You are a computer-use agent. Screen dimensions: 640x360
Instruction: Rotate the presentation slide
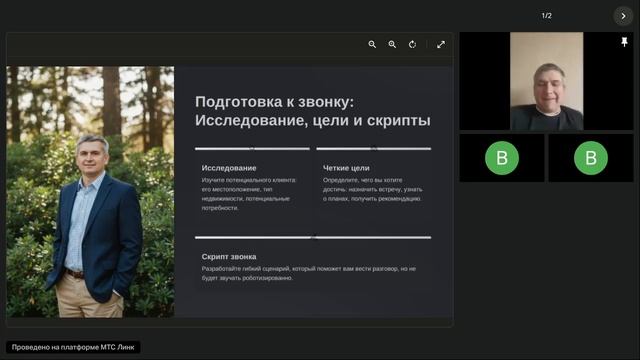413,44
